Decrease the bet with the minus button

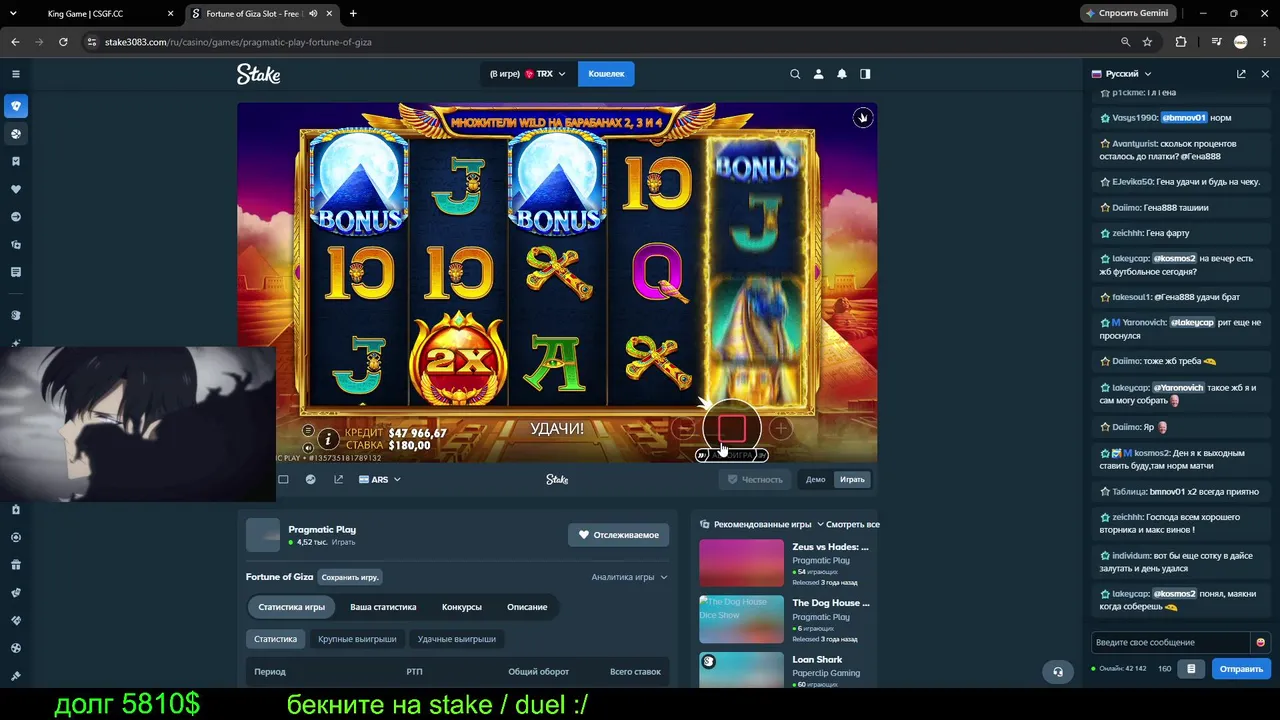click(684, 429)
